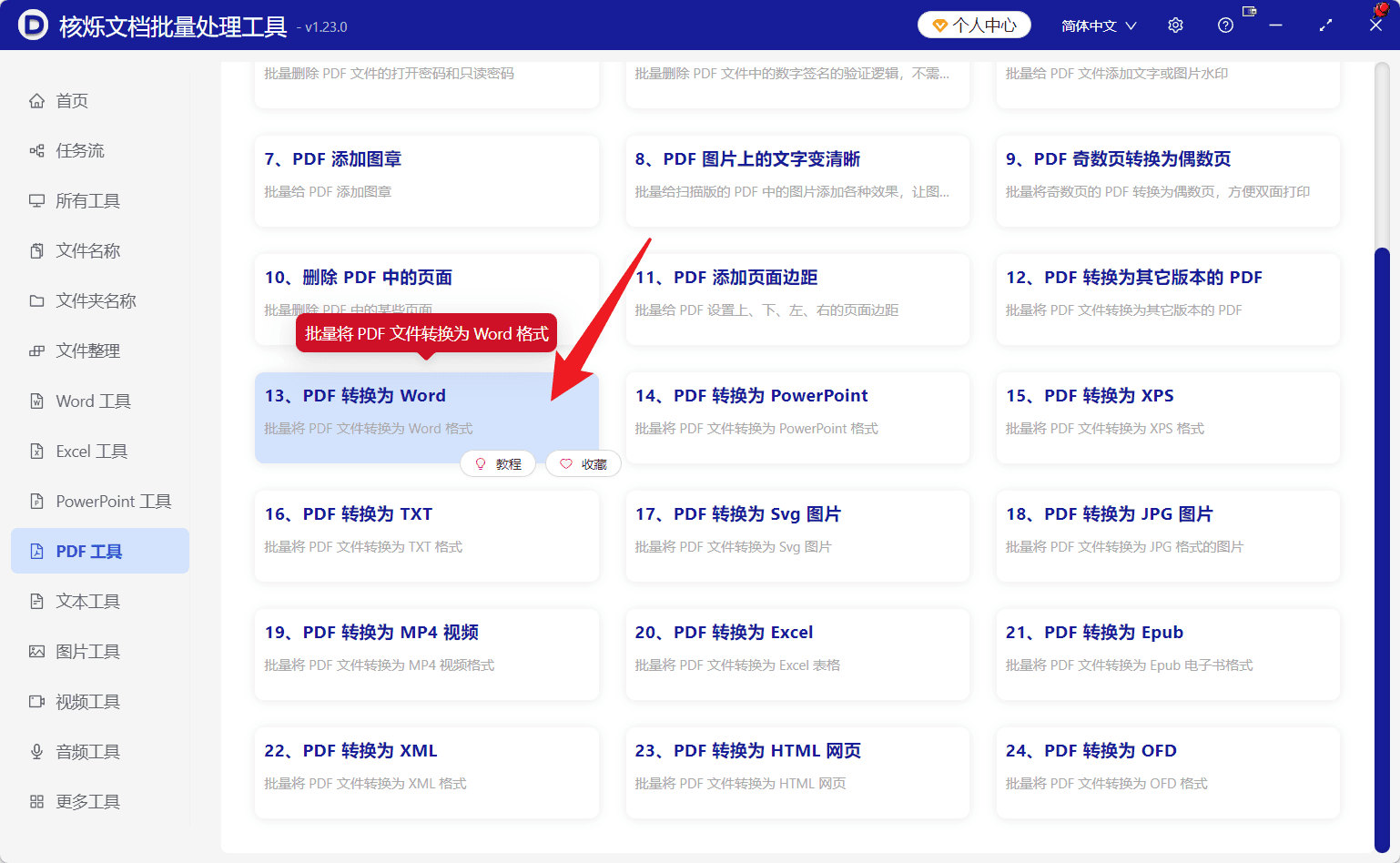Switch to Word 工具 category
Viewport: 1400px width, 863px height.
tap(100, 401)
